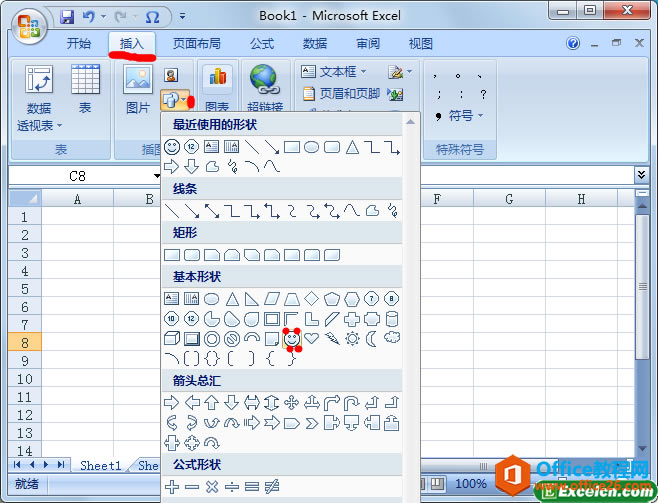Select column G header
The width and height of the screenshot is (658, 503).
coord(509,199)
